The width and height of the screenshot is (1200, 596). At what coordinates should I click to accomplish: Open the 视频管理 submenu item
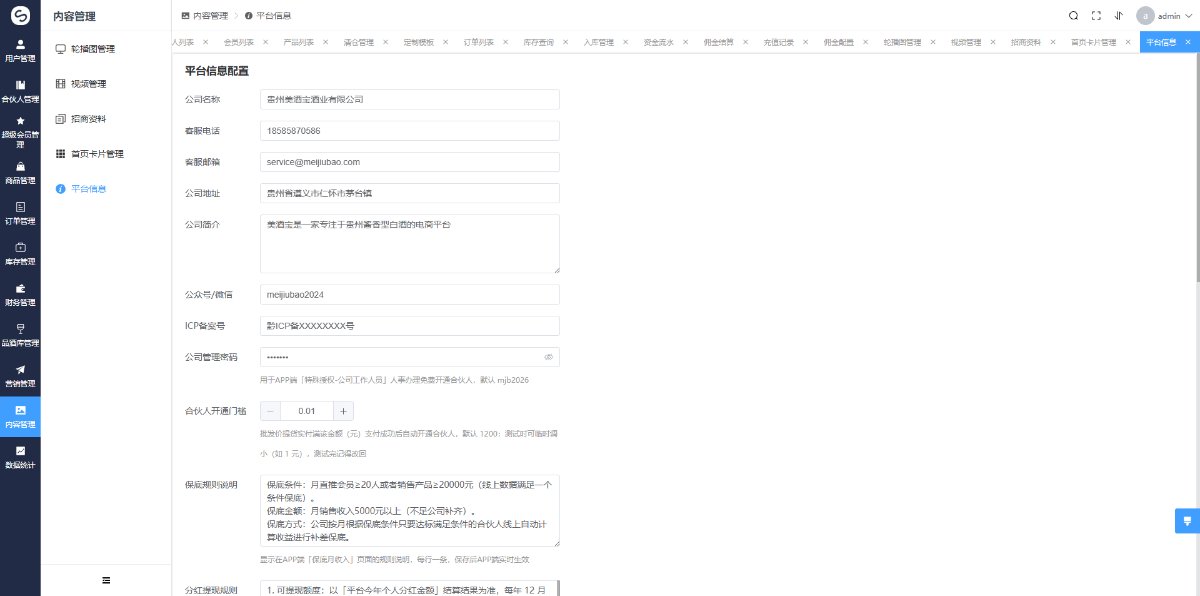click(106, 84)
